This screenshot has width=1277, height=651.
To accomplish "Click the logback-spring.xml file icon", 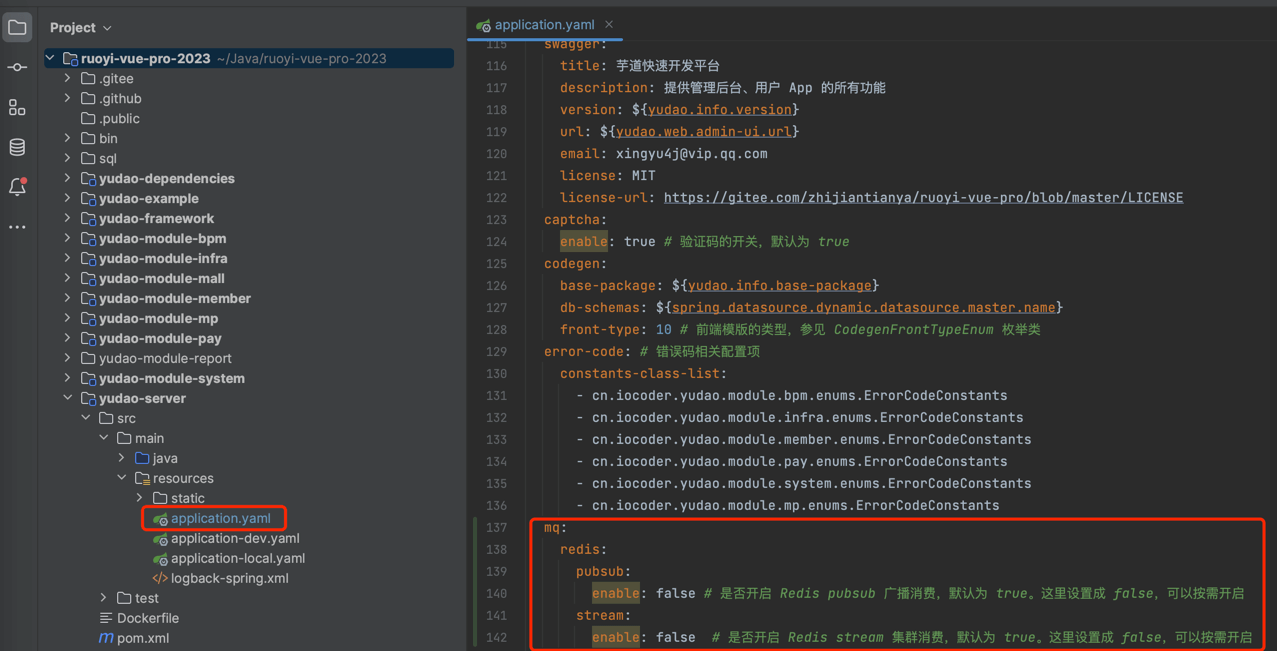I will click(x=159, y=578).
